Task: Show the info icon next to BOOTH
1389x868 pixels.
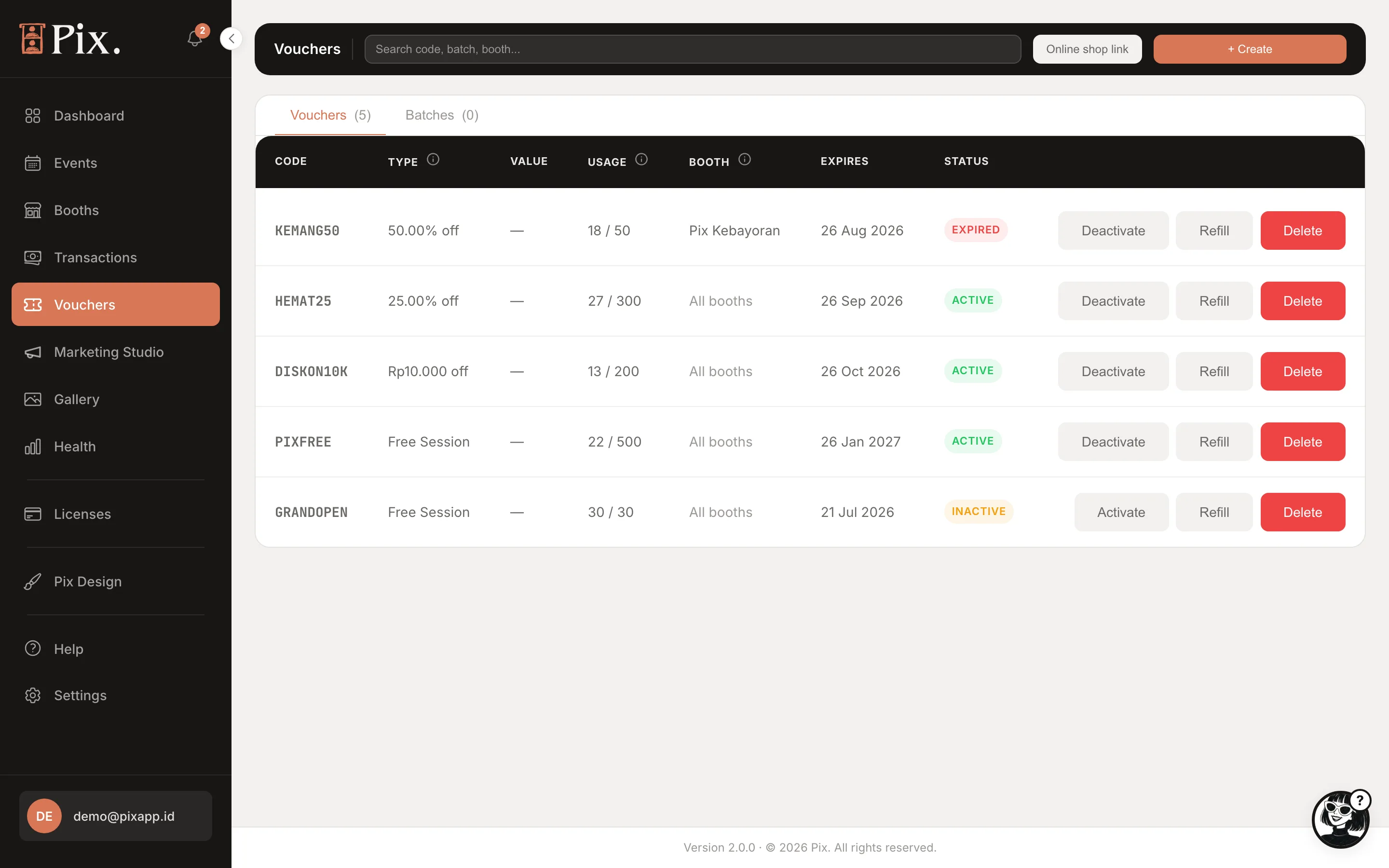Action: (x=745, y=160)
